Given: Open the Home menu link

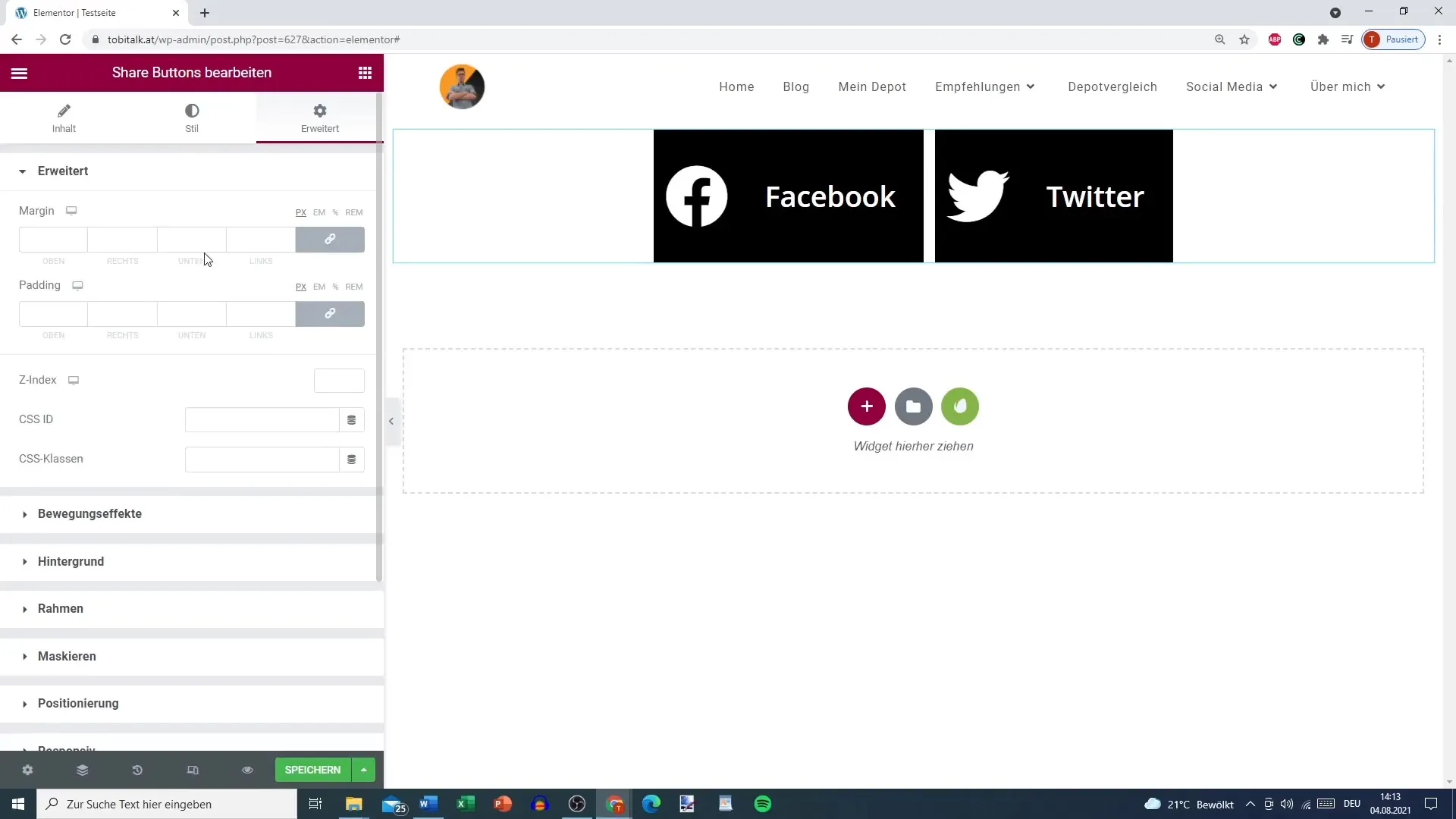Looking at the screenshot, I should click(736, 87).
